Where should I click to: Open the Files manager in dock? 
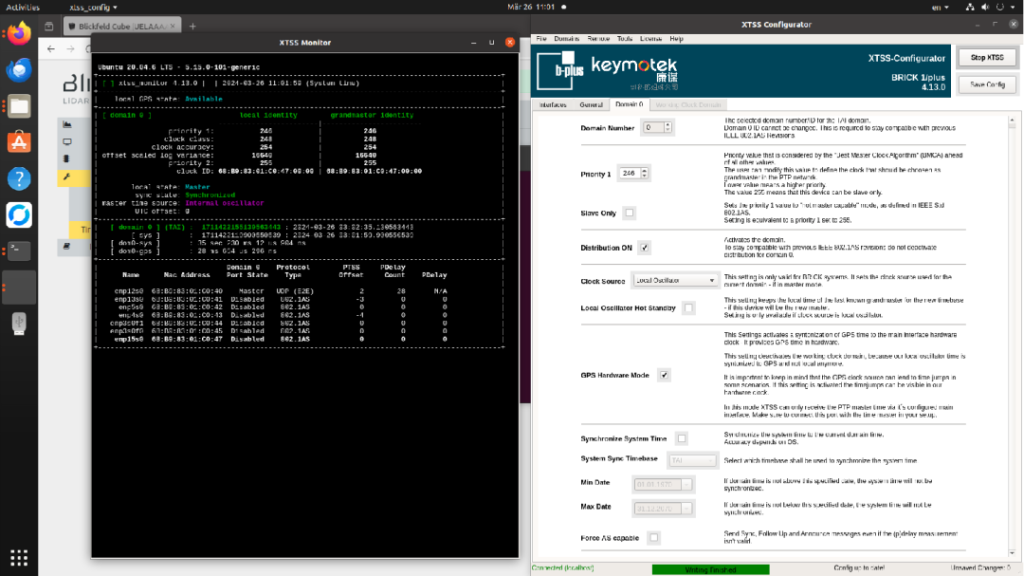coord(19,106)
